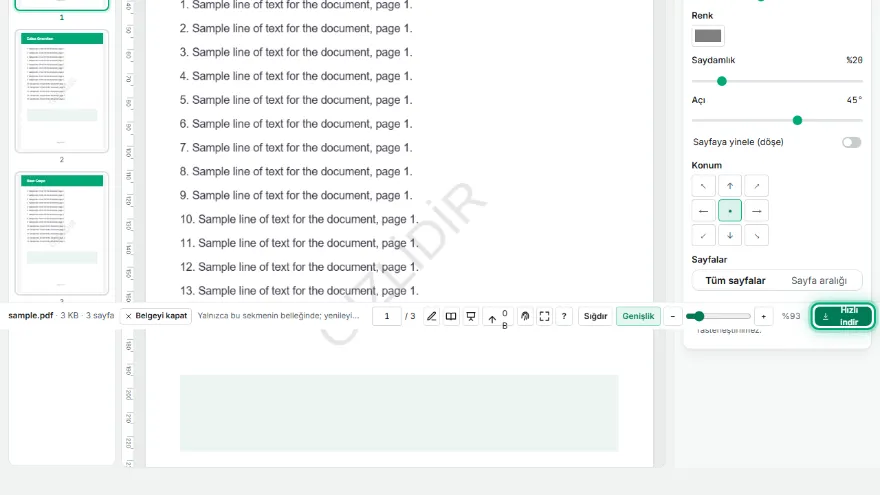The width and height of the screenshot is (880, 495).
Task: Start presentation mode icon
Action: [471, 316]
